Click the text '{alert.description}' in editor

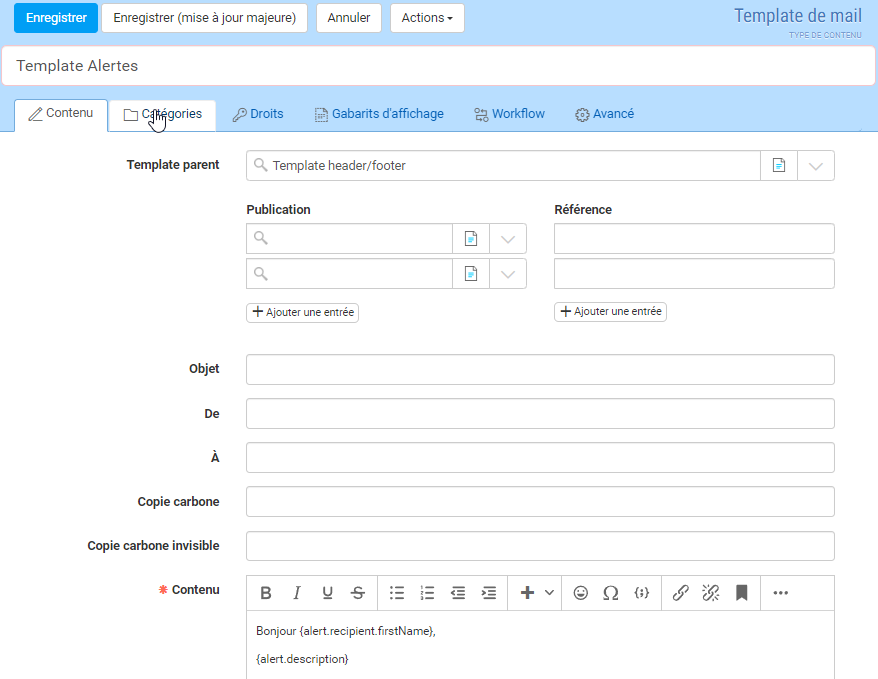pyautogui.click(x=302, y=659)
